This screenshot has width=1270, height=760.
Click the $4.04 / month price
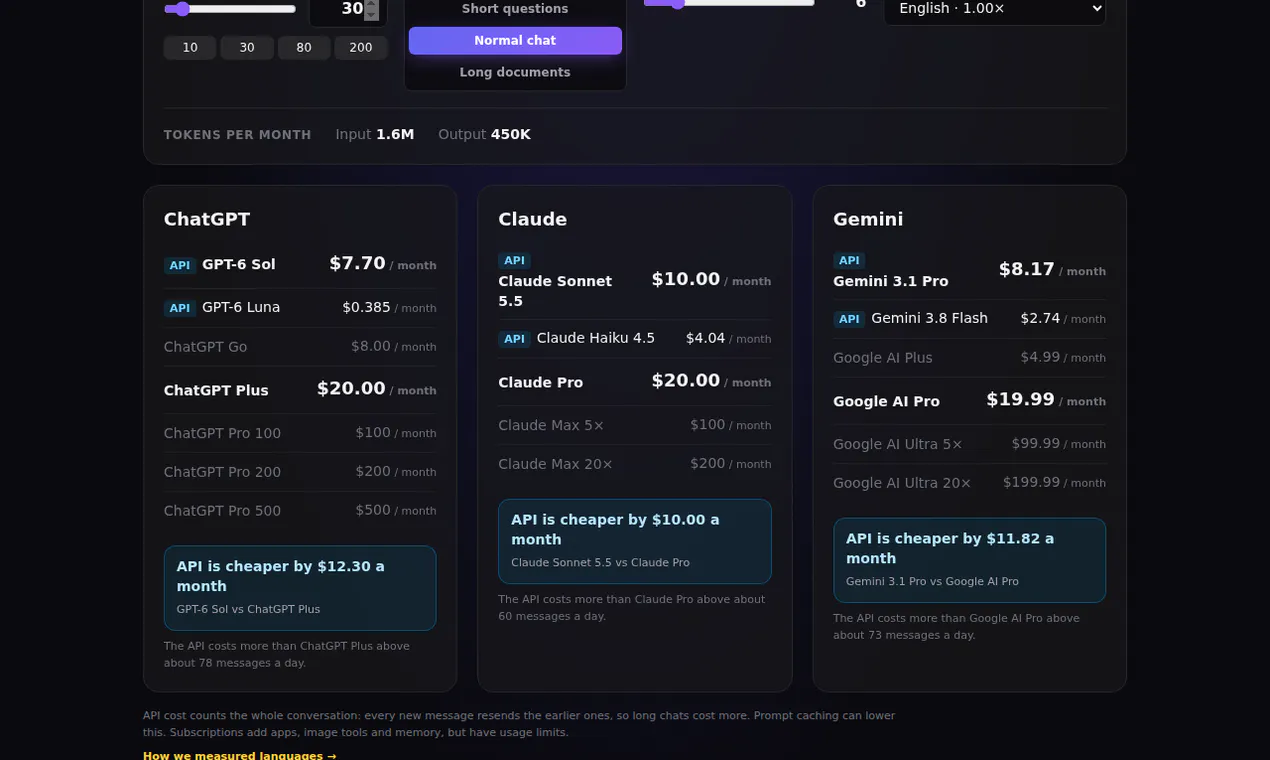(728, 339)
